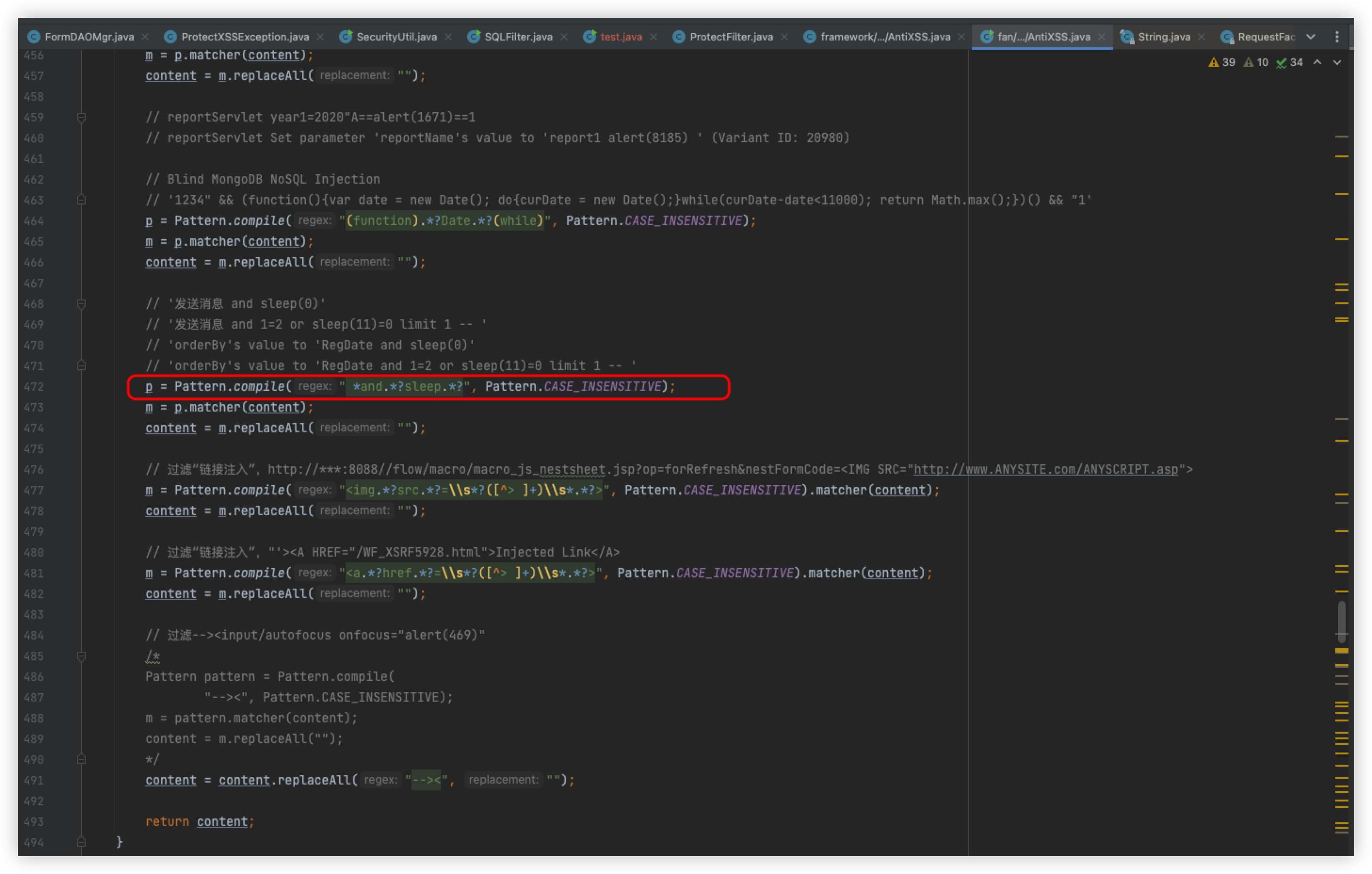Show hidden tabs dropdown chevron
Screen dimensions: 1372x874
[1311, 37]
